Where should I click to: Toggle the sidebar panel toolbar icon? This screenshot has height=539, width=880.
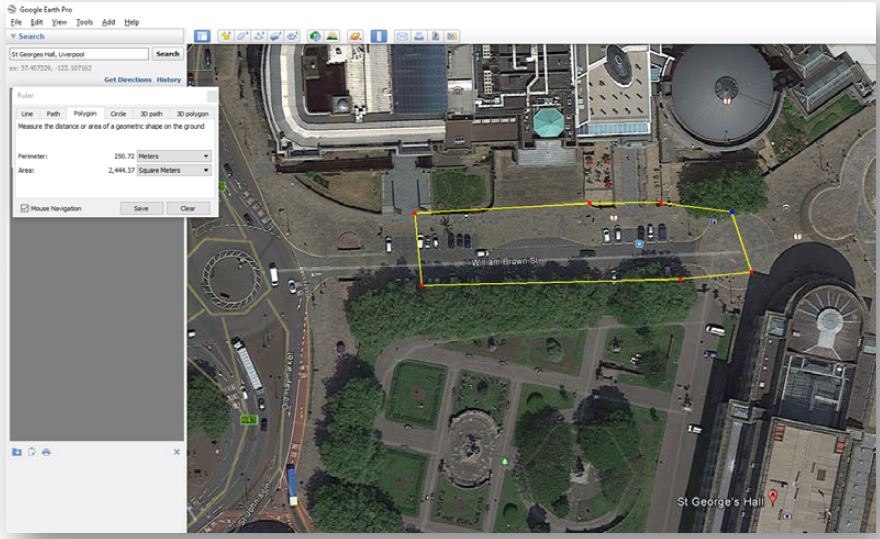click(x=202, y=36)
